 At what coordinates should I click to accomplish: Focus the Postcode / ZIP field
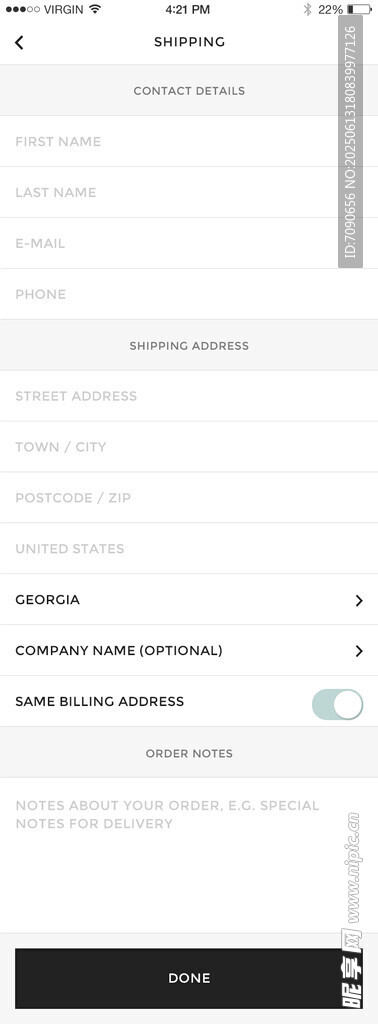(x=189, y=498)
